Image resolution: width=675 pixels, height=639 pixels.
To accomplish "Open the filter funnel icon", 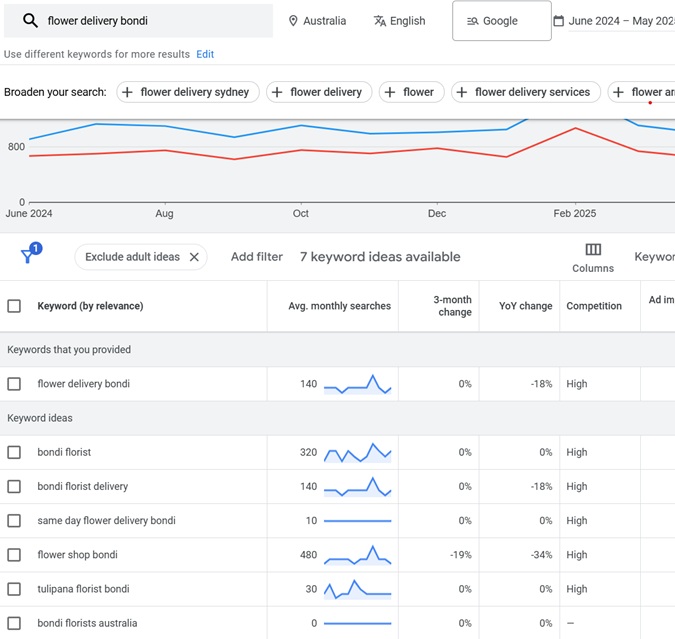I will point(30,254).
